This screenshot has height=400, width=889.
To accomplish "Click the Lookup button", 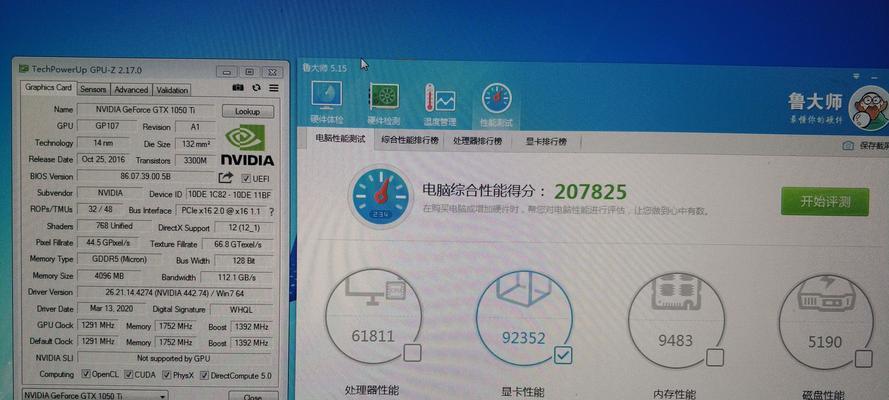I will [248, 112].
